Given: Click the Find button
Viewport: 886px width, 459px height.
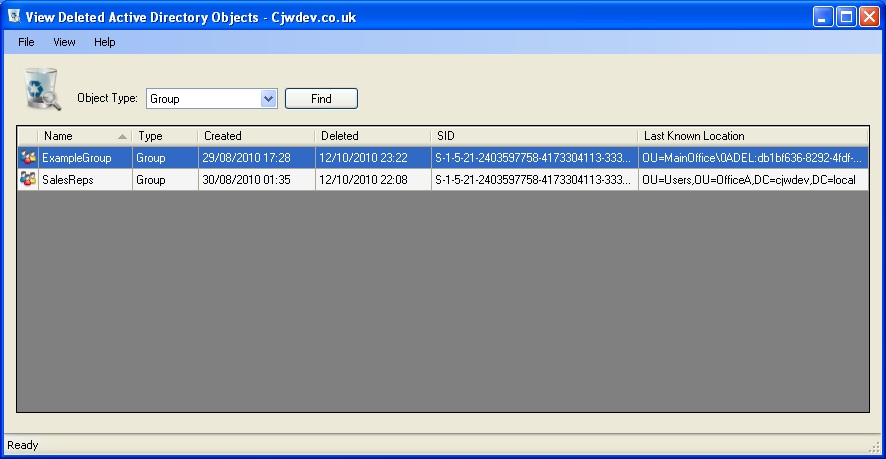Looking at the screenshot, I should [321, 99].
